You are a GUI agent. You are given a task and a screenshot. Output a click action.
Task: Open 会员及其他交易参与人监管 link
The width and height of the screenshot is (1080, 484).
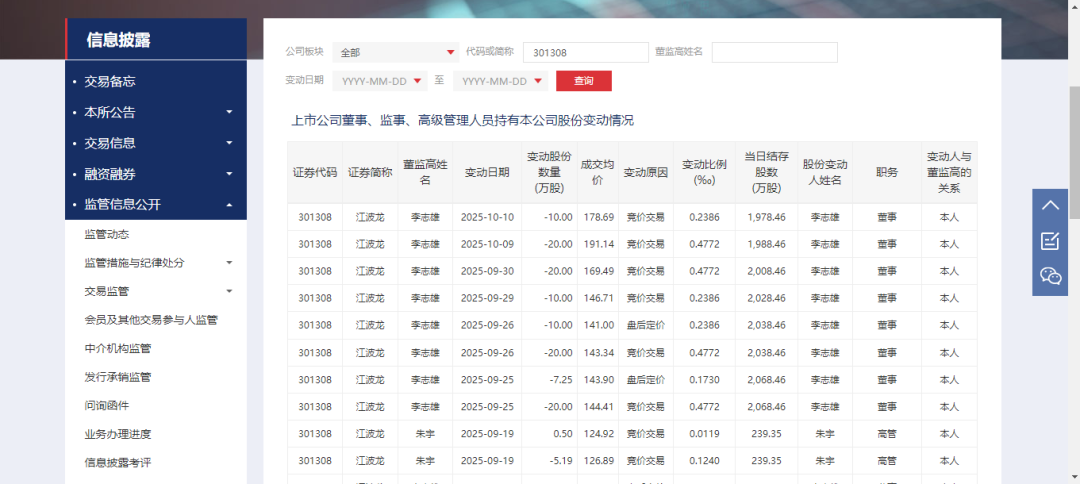pos(151,320)
